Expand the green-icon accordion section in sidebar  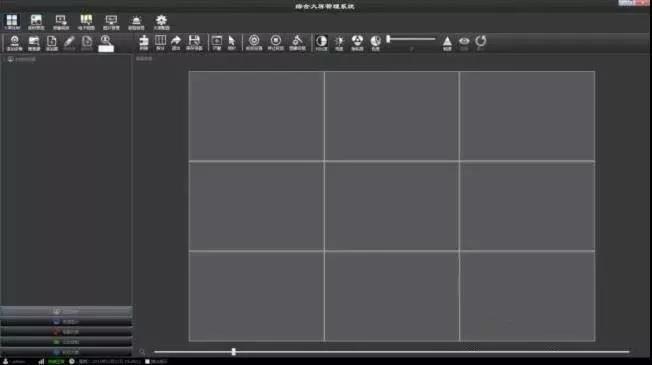(66, 342)
